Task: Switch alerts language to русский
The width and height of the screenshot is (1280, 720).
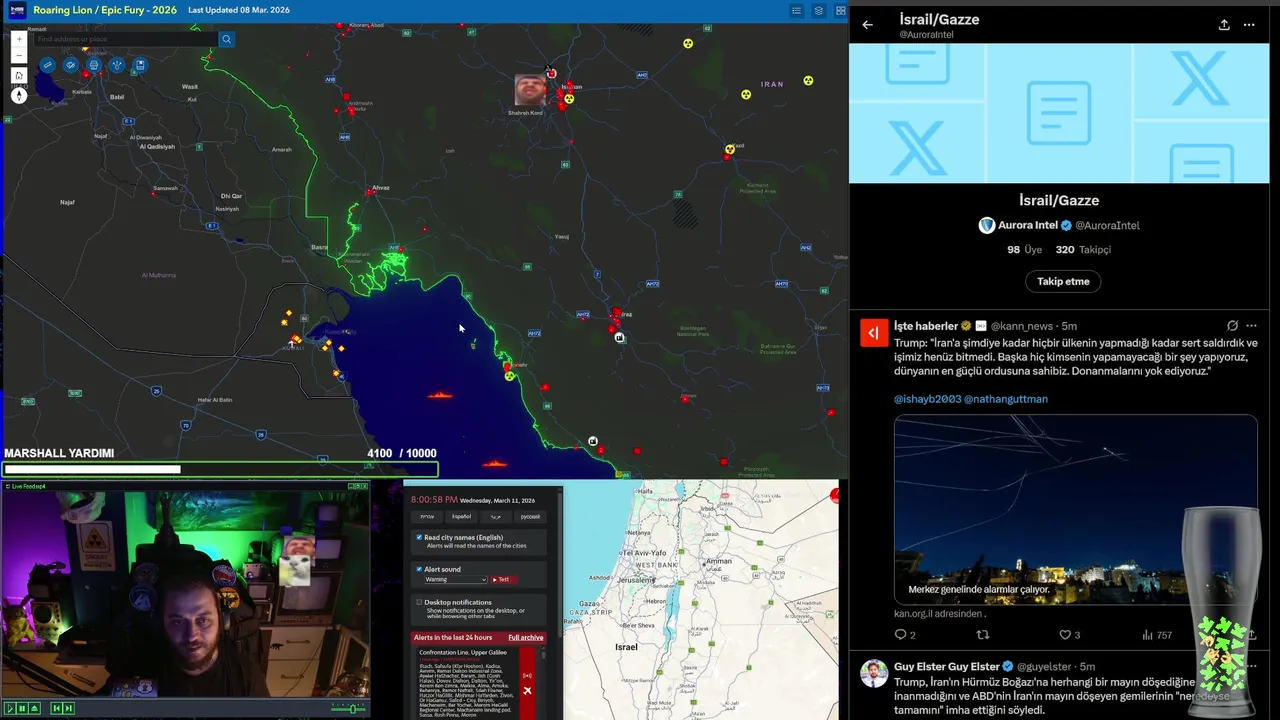Action: coord(530,517)
